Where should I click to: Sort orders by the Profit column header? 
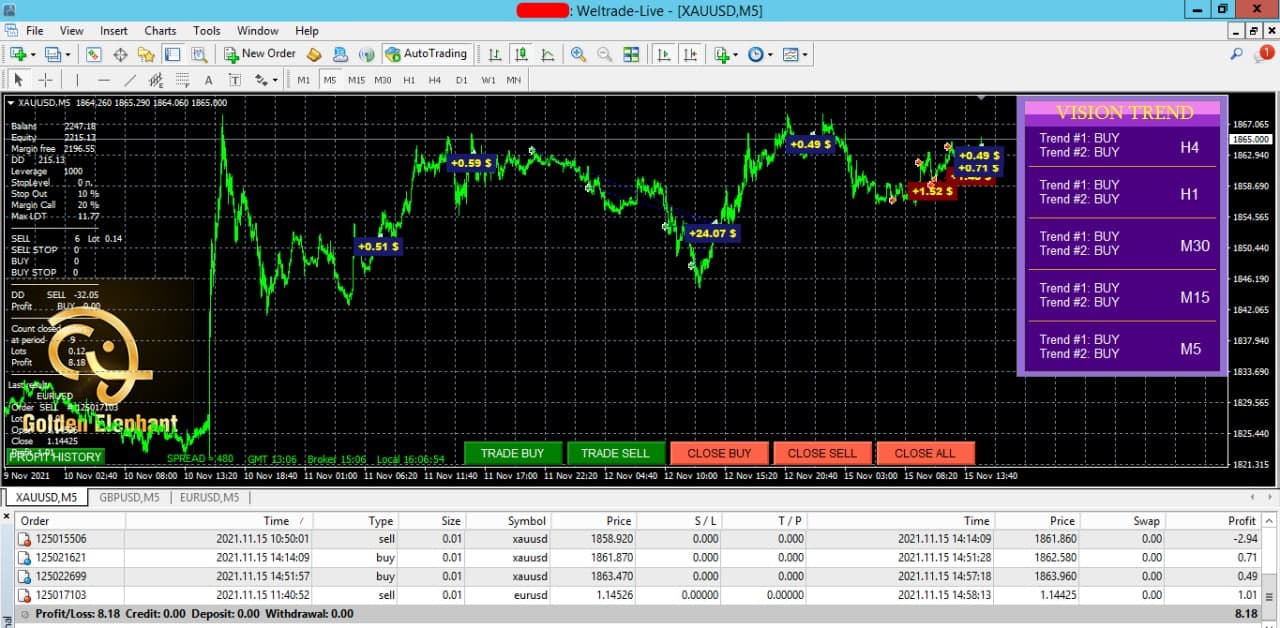click(x=1241, y=521)
